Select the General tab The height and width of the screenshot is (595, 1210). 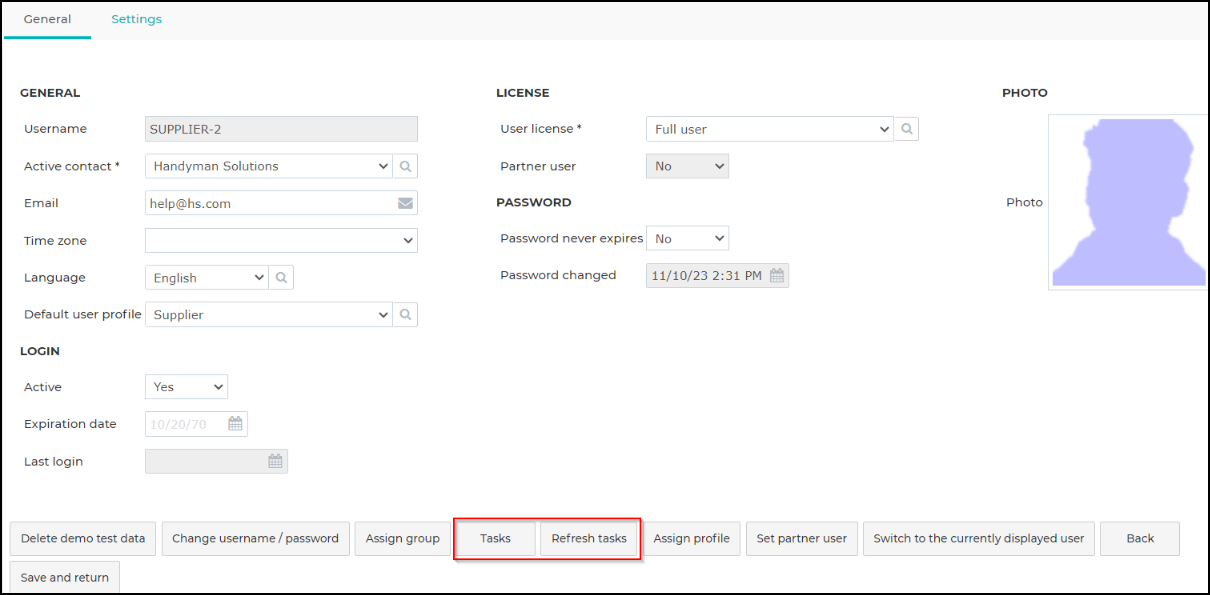47,19
